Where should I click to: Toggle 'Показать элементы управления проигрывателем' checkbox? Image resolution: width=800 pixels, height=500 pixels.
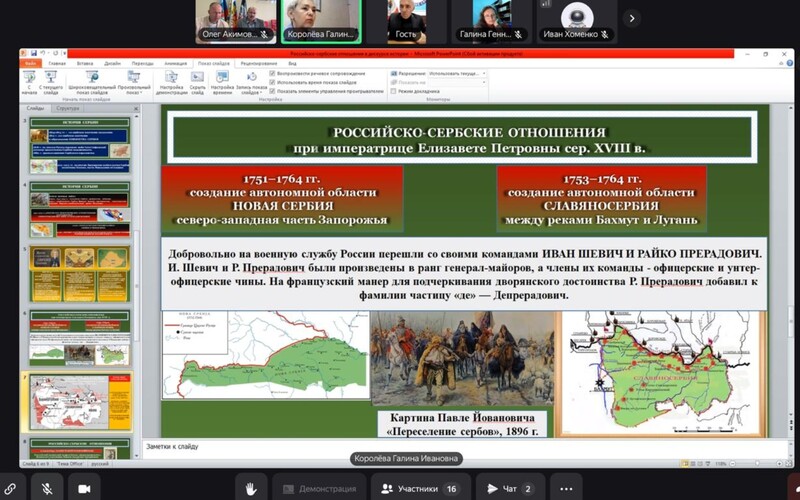[272, 91]
